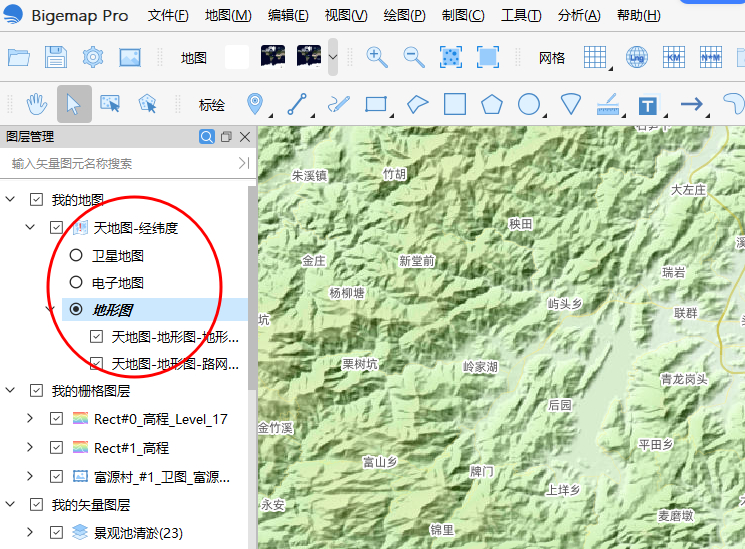The image size is (745, 549).
Task: Click the Lng globe grid icon
Action: 637,58
